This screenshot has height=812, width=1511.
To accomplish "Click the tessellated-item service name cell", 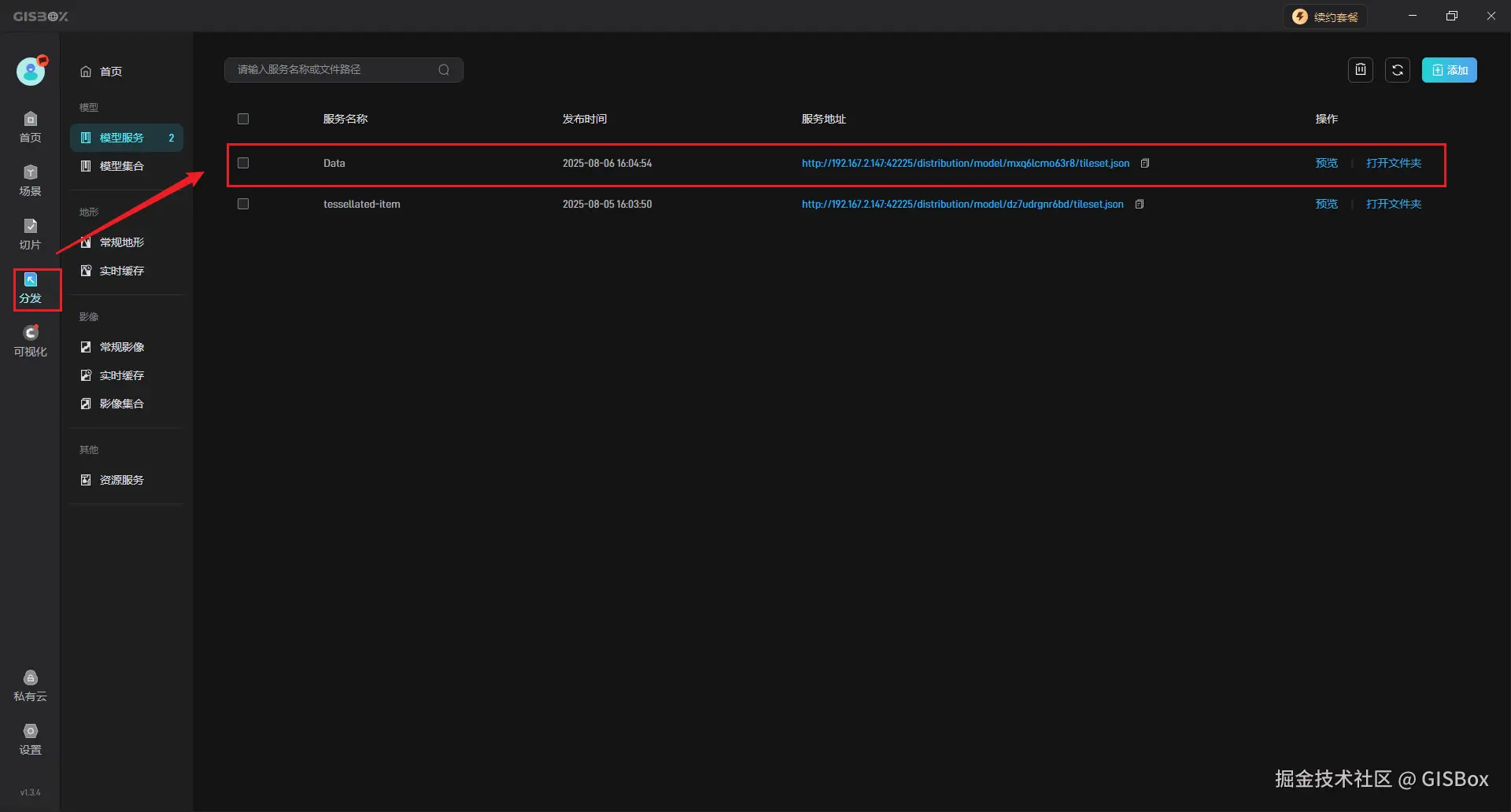I will click(x=362, y=205).
